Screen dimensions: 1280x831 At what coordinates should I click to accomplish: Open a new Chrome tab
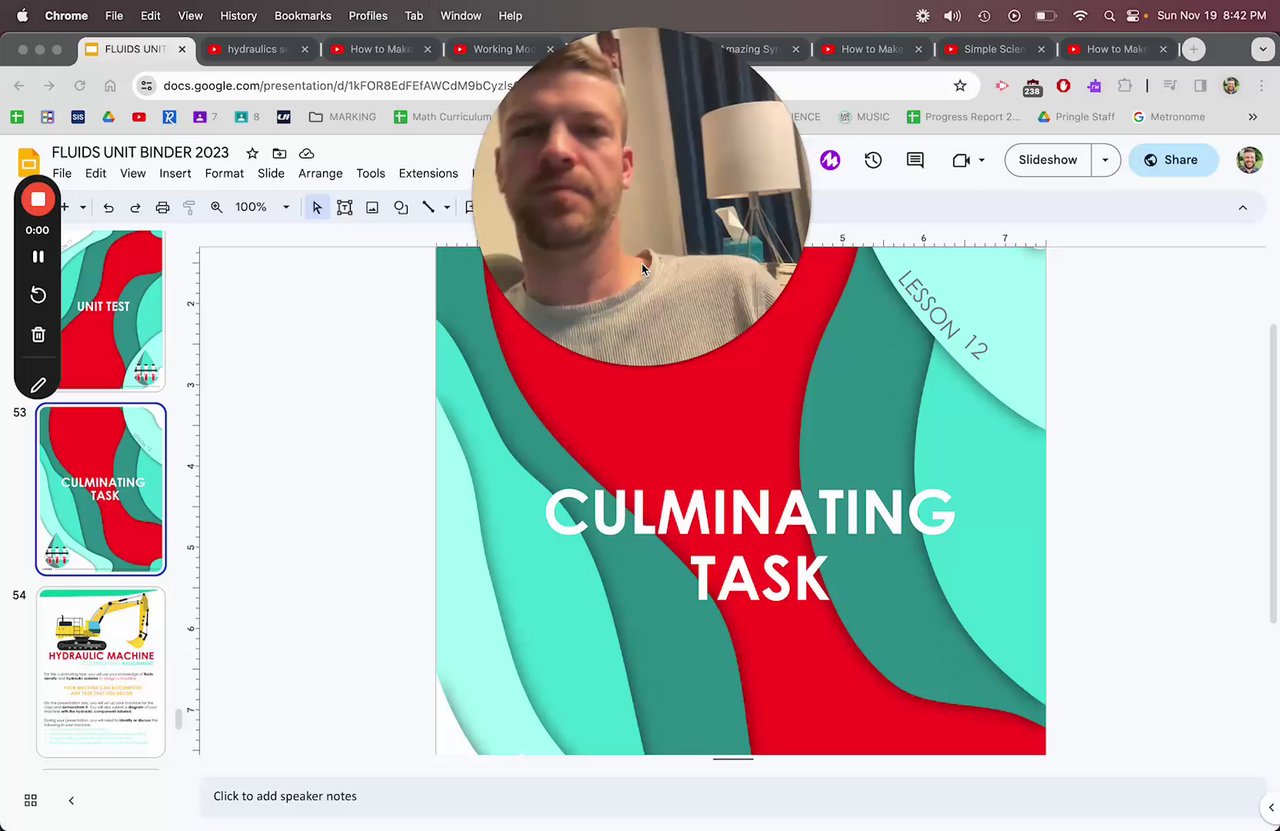1193,49
